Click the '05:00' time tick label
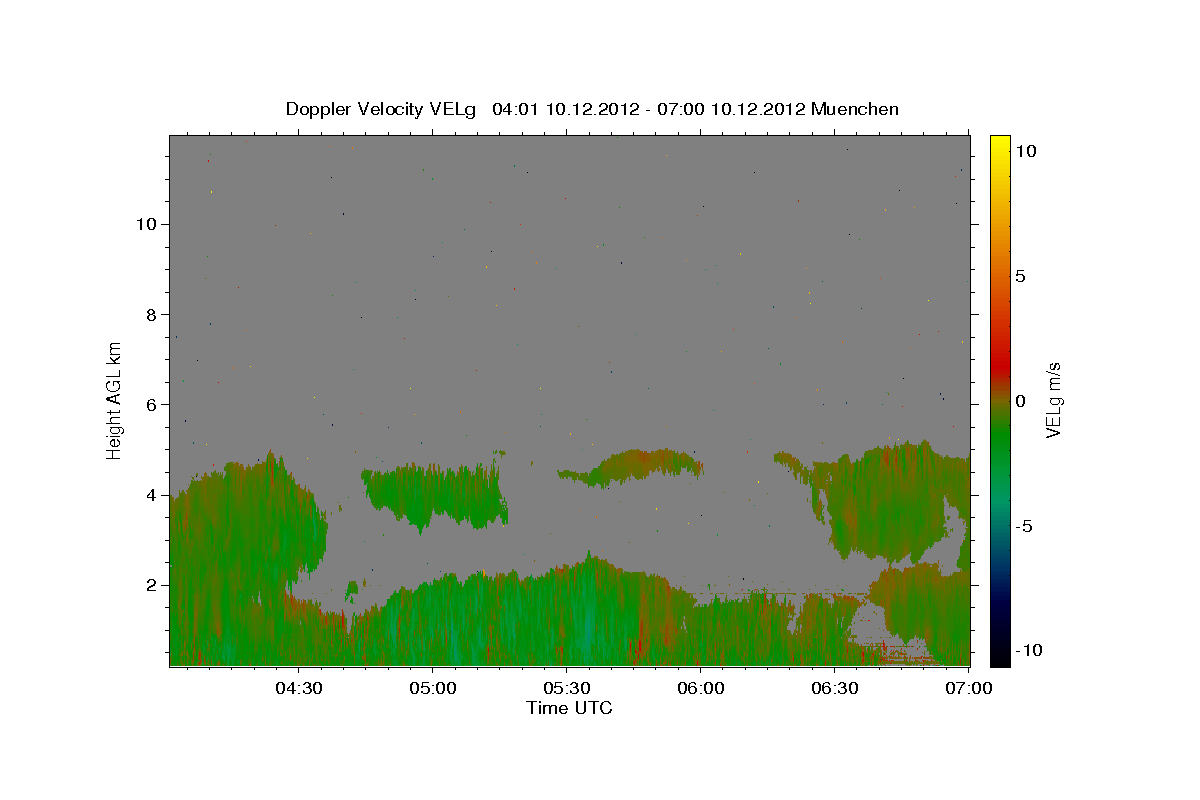 tap(433, 689)
